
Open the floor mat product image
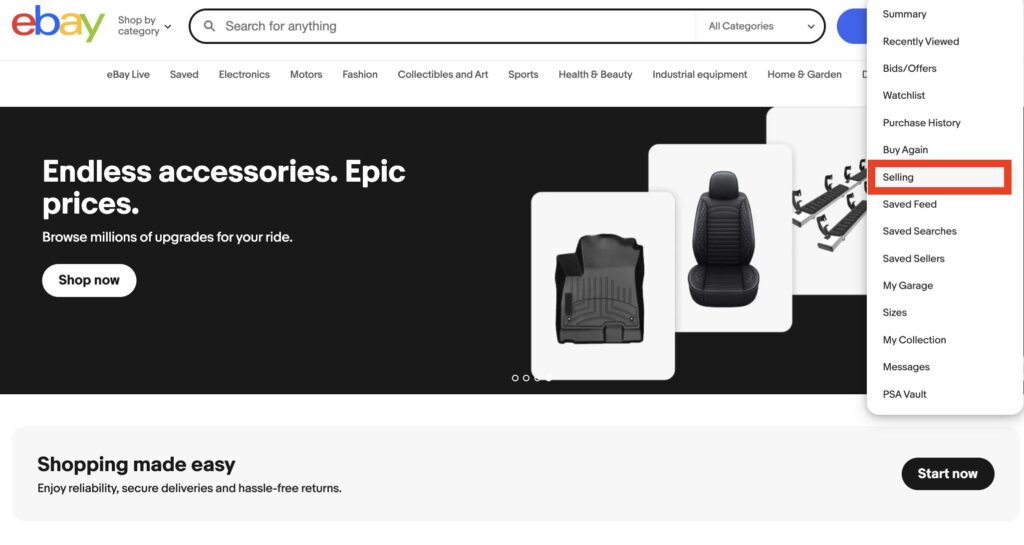click(603, 285)
